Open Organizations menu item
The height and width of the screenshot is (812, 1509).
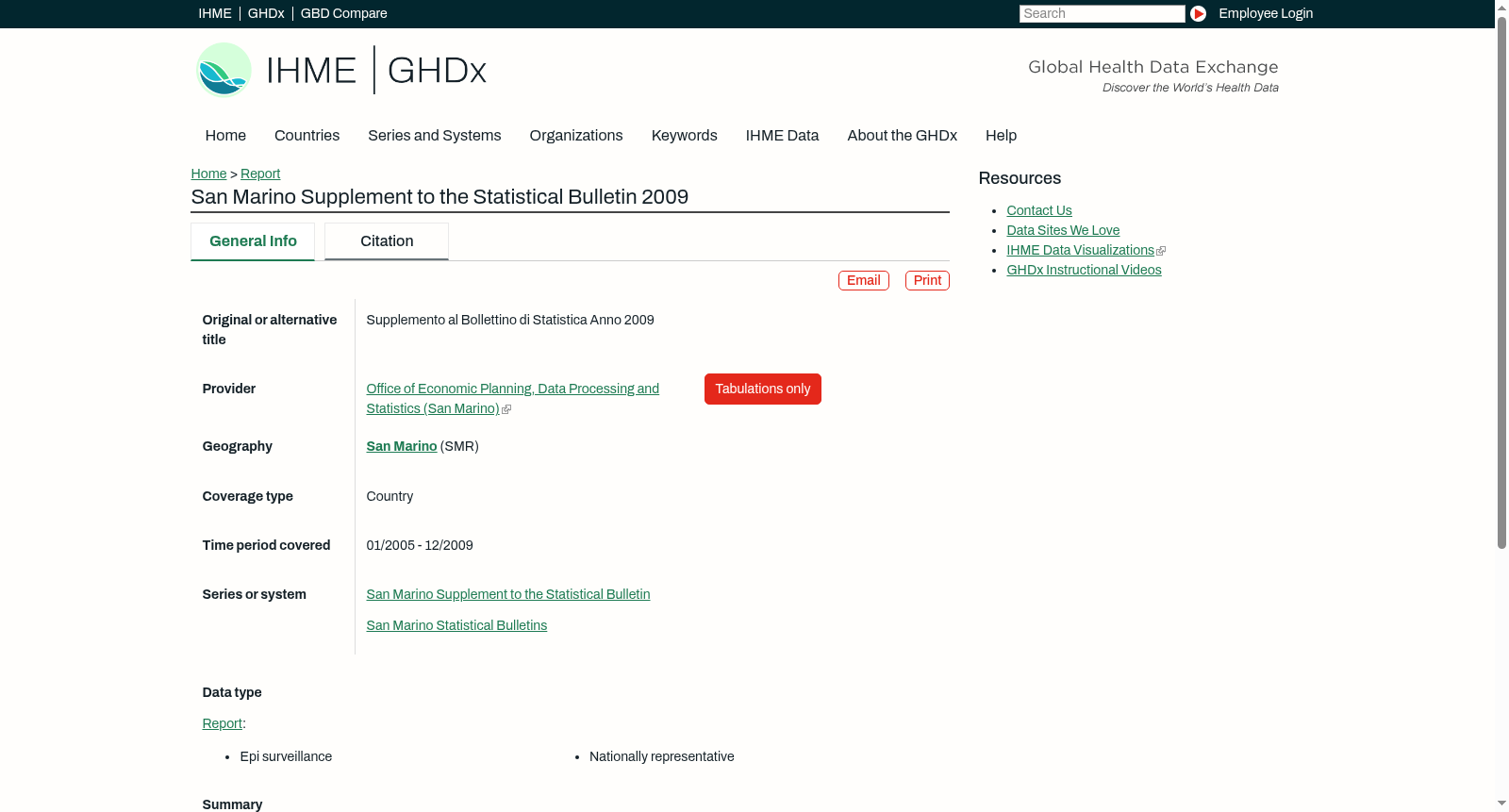576,136
